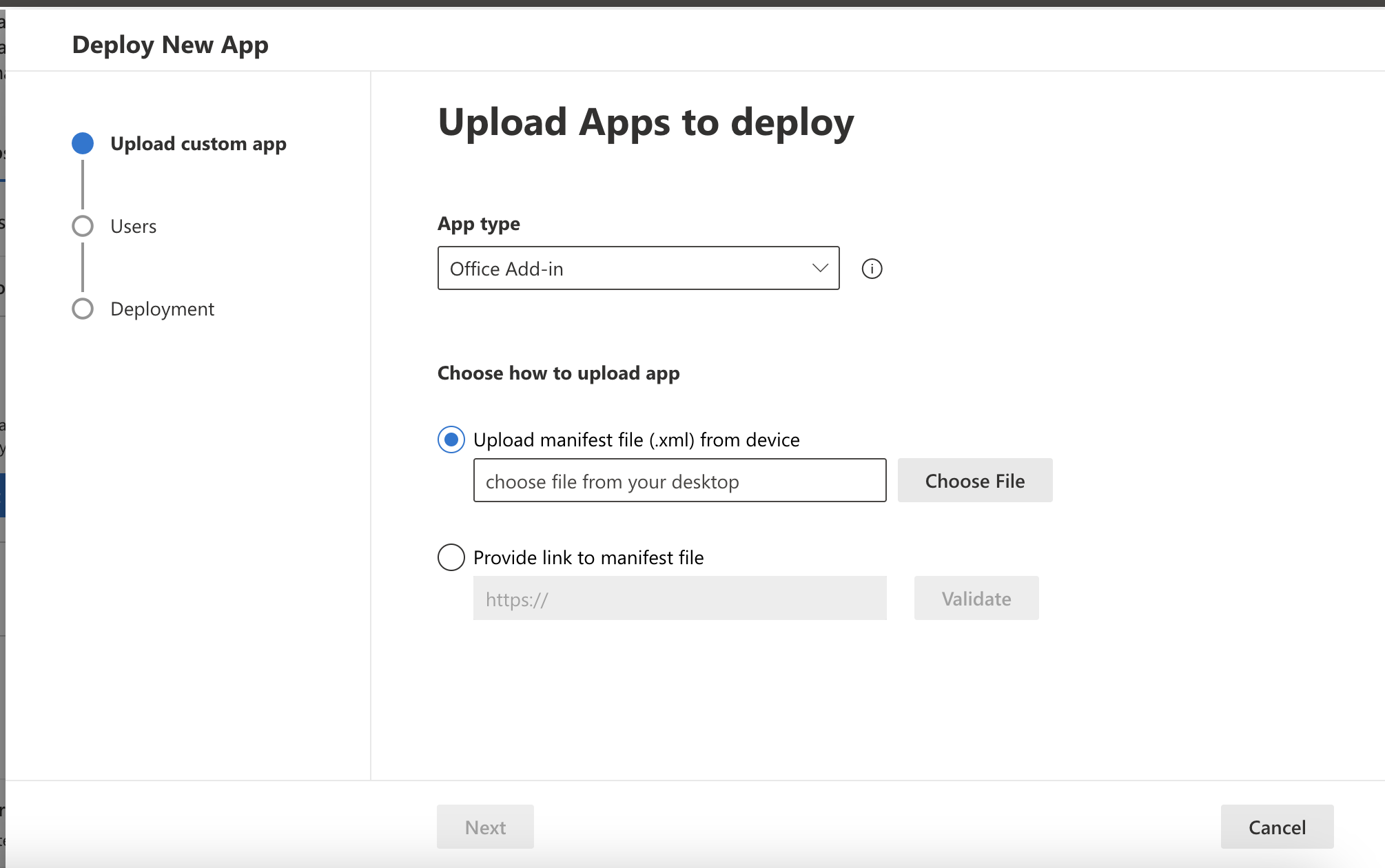Open the App type dropdown chevron
Screen dimensions: 1385x868
click(x=819, y=268)
